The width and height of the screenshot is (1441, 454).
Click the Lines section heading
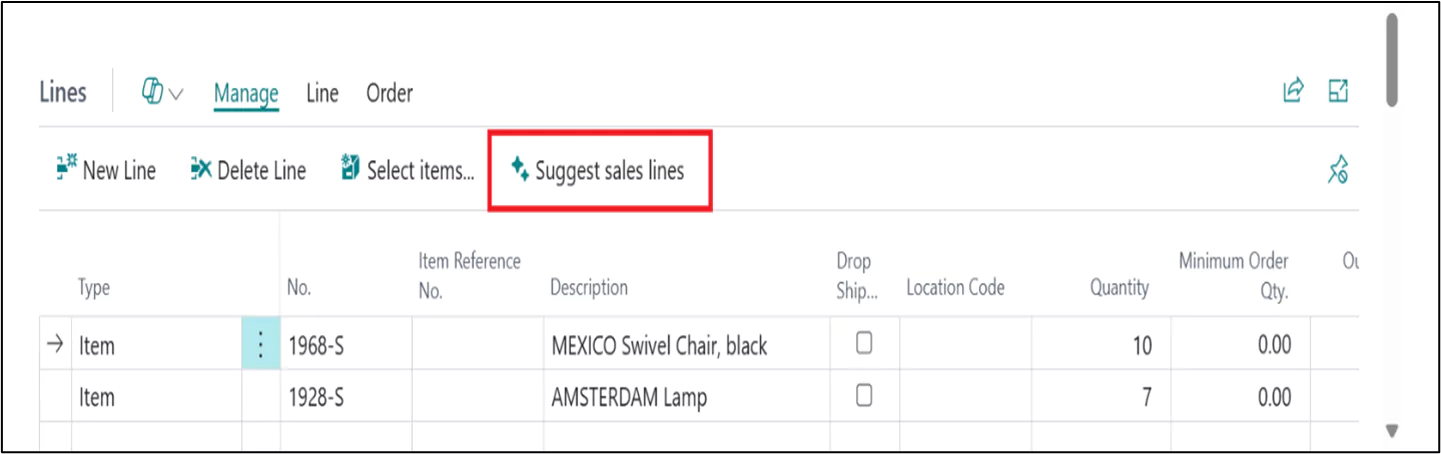pos(63,93)
